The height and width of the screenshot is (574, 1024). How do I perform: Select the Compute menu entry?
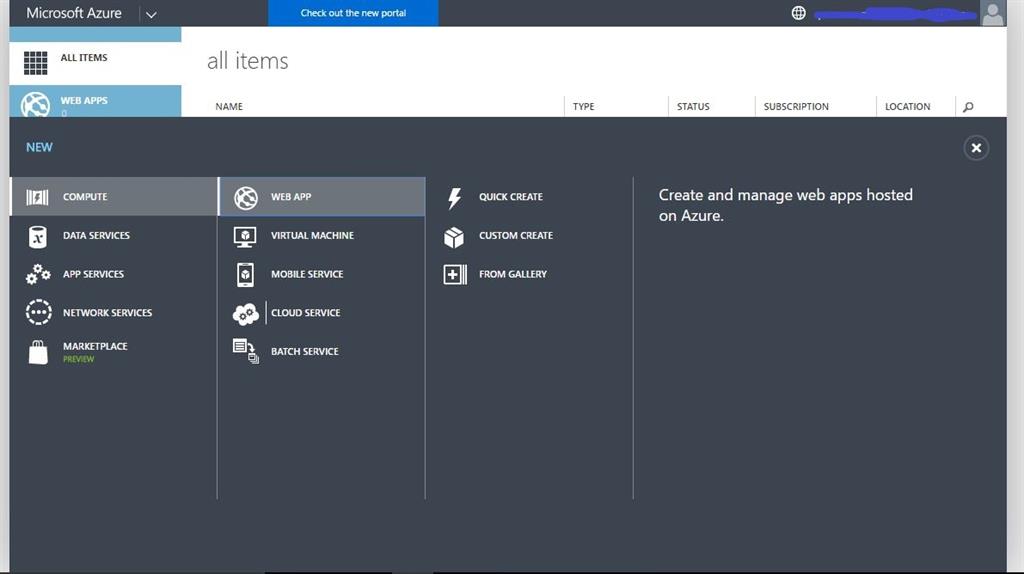click(114, 197)
